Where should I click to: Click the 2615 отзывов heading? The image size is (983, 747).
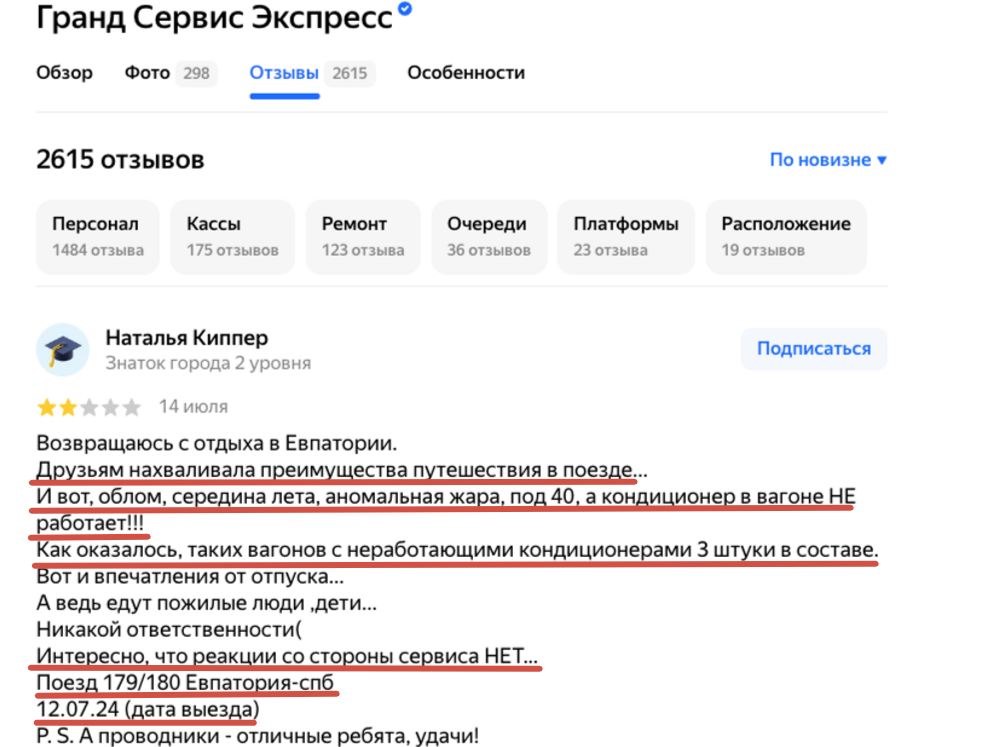(120, 160)
